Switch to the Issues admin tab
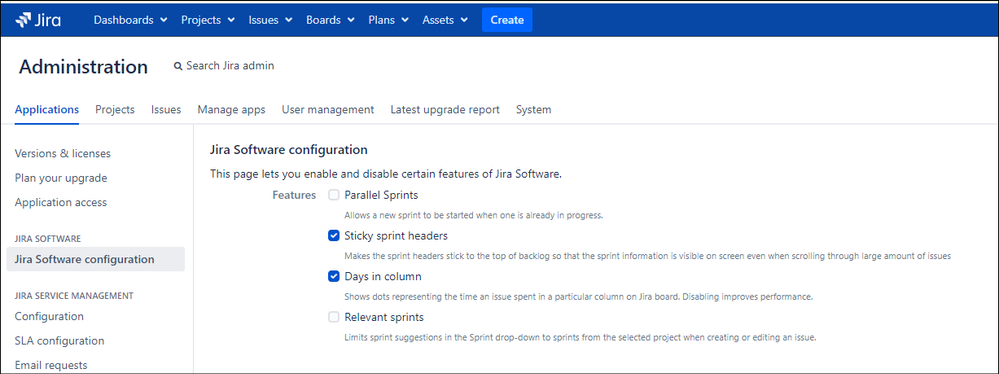 tap(166, 110)
